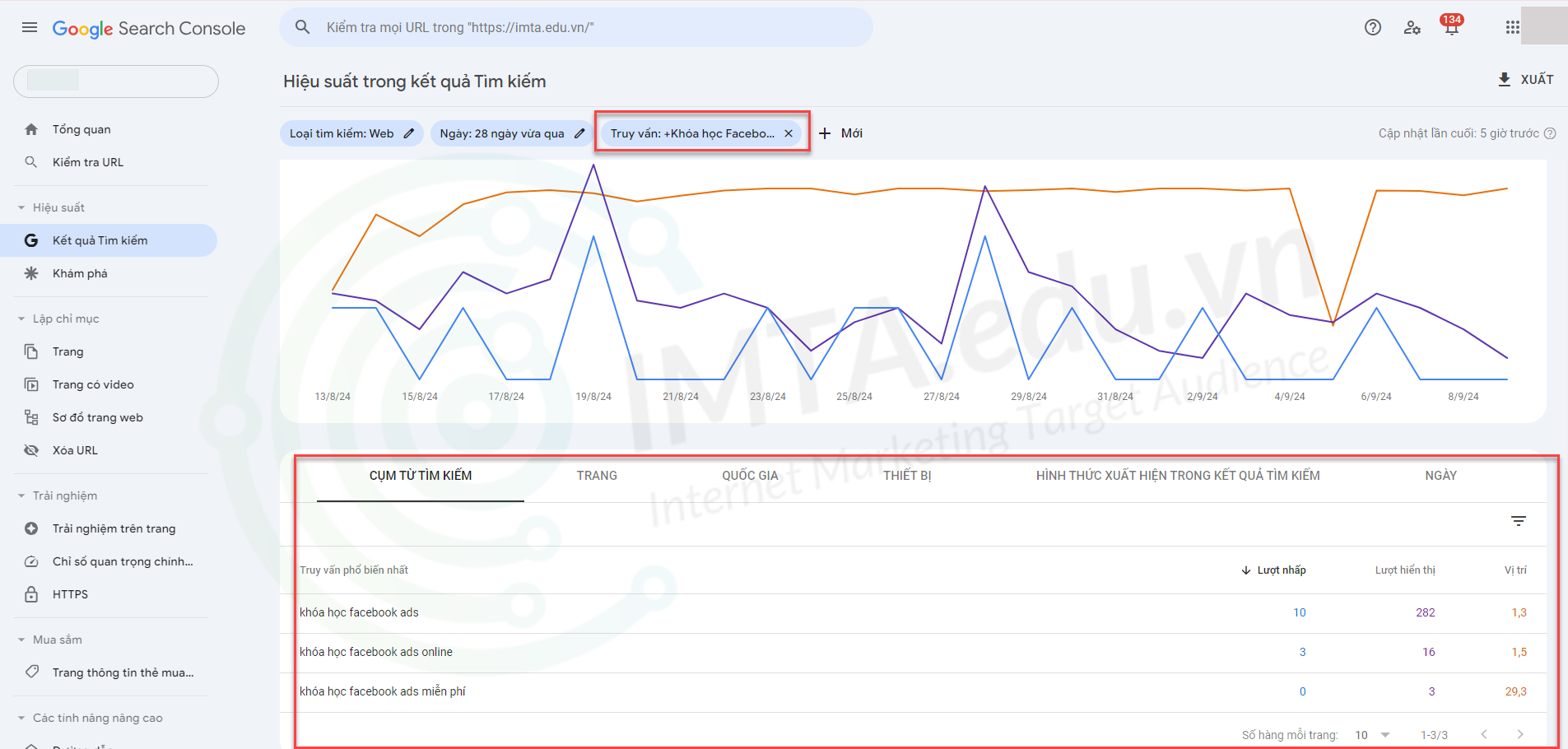
Task: Collapse the Mua sắm section
Action: click(x=21, y=640)
